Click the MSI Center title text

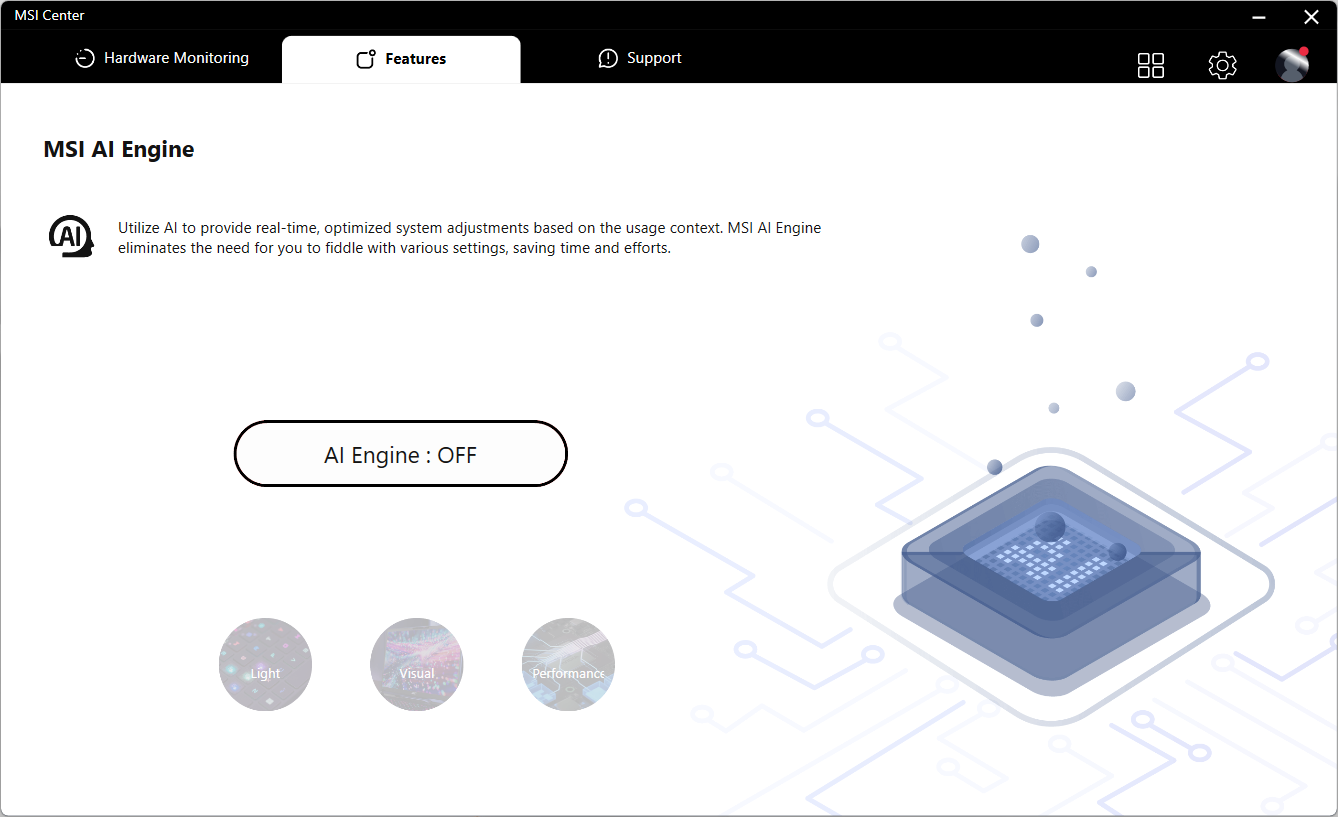pos(49,15)
